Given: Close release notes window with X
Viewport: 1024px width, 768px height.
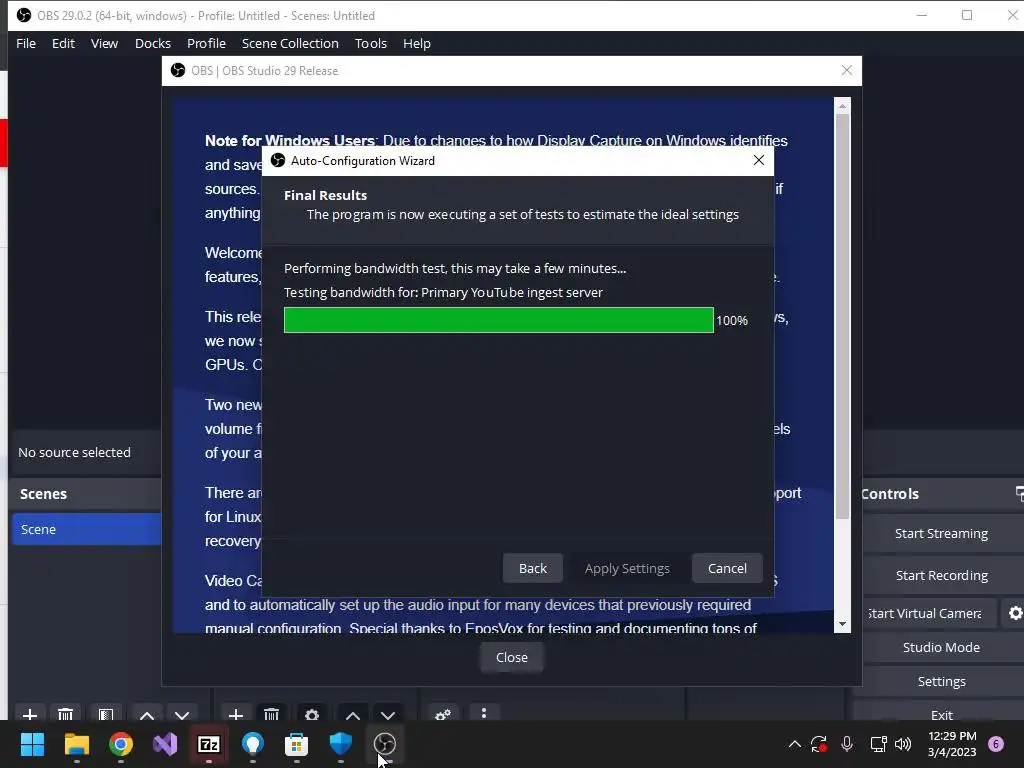Looking at the screenshot, I should pos(846,70).
